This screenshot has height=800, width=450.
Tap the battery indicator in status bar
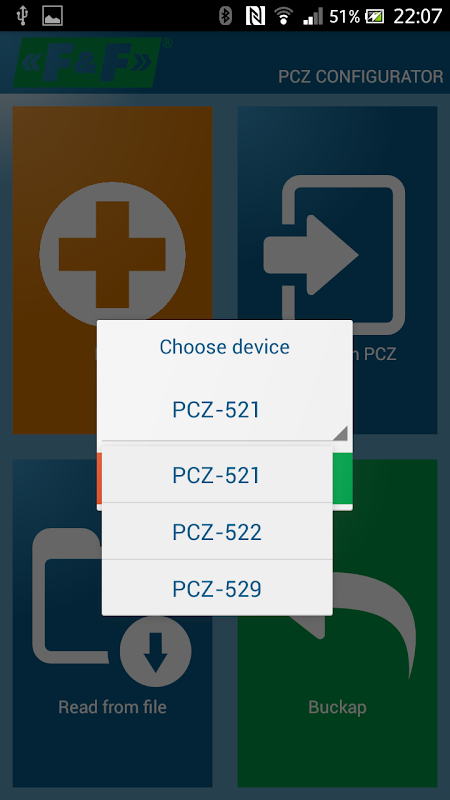point(376,16)
